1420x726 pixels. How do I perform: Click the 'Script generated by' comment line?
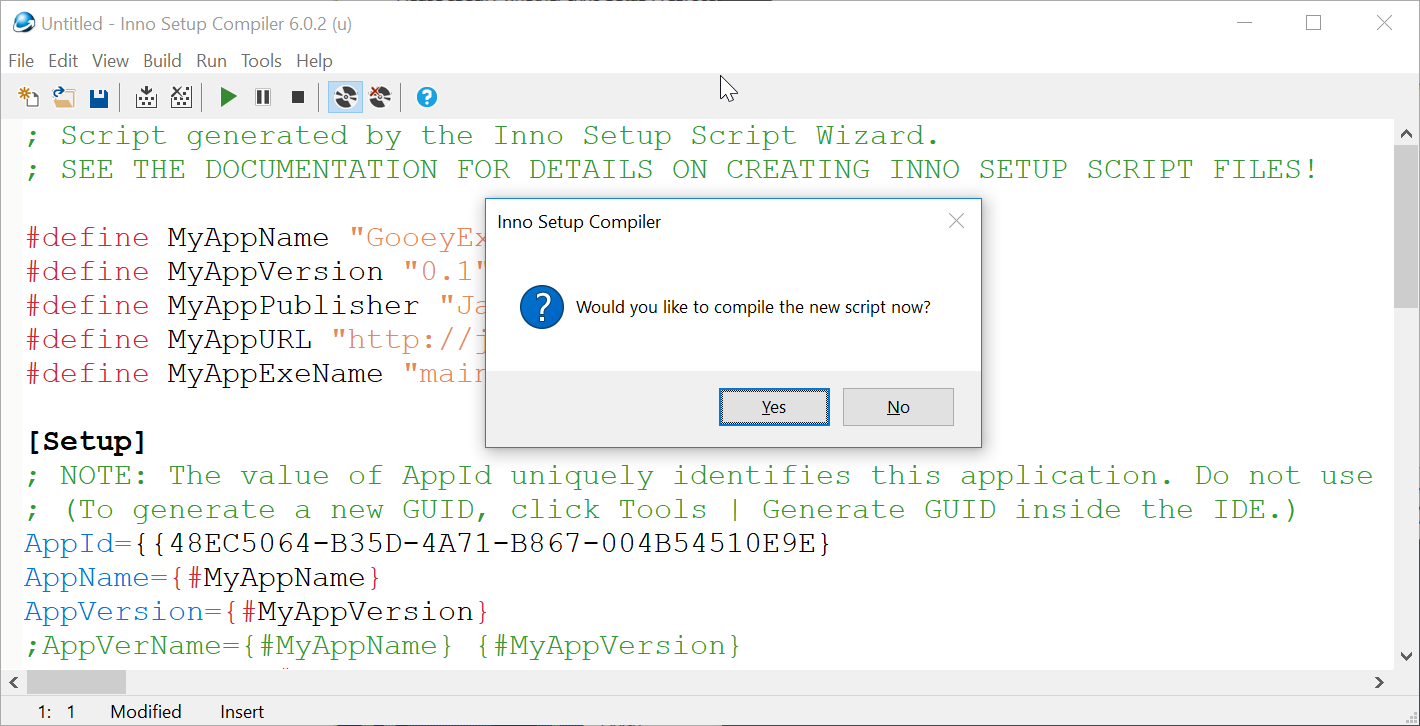[x=482, y=135]
